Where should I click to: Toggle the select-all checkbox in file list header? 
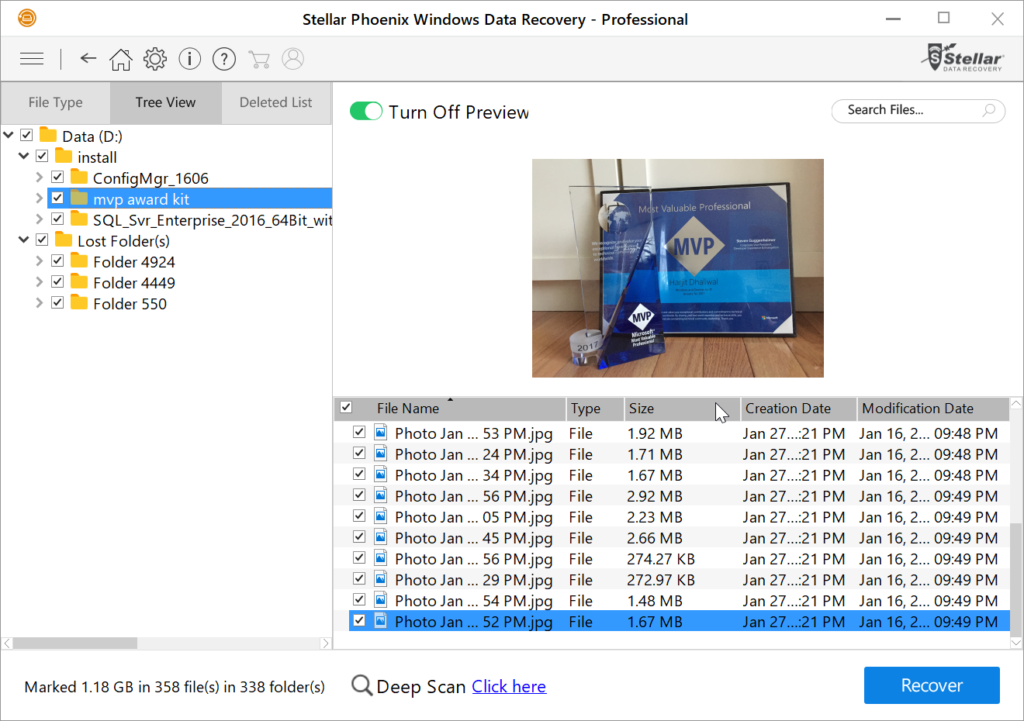click(346, 408)
